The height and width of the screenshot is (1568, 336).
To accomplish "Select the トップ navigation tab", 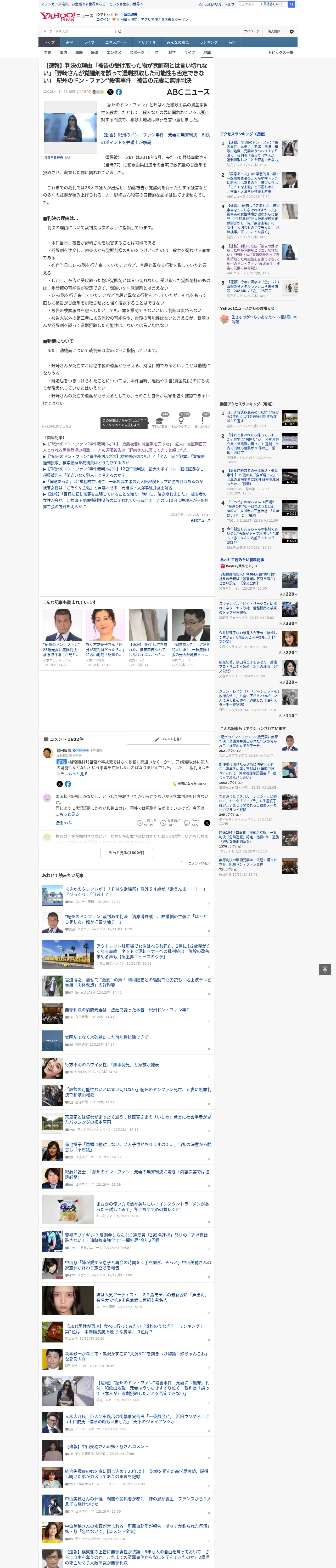I will click(49, 42).
